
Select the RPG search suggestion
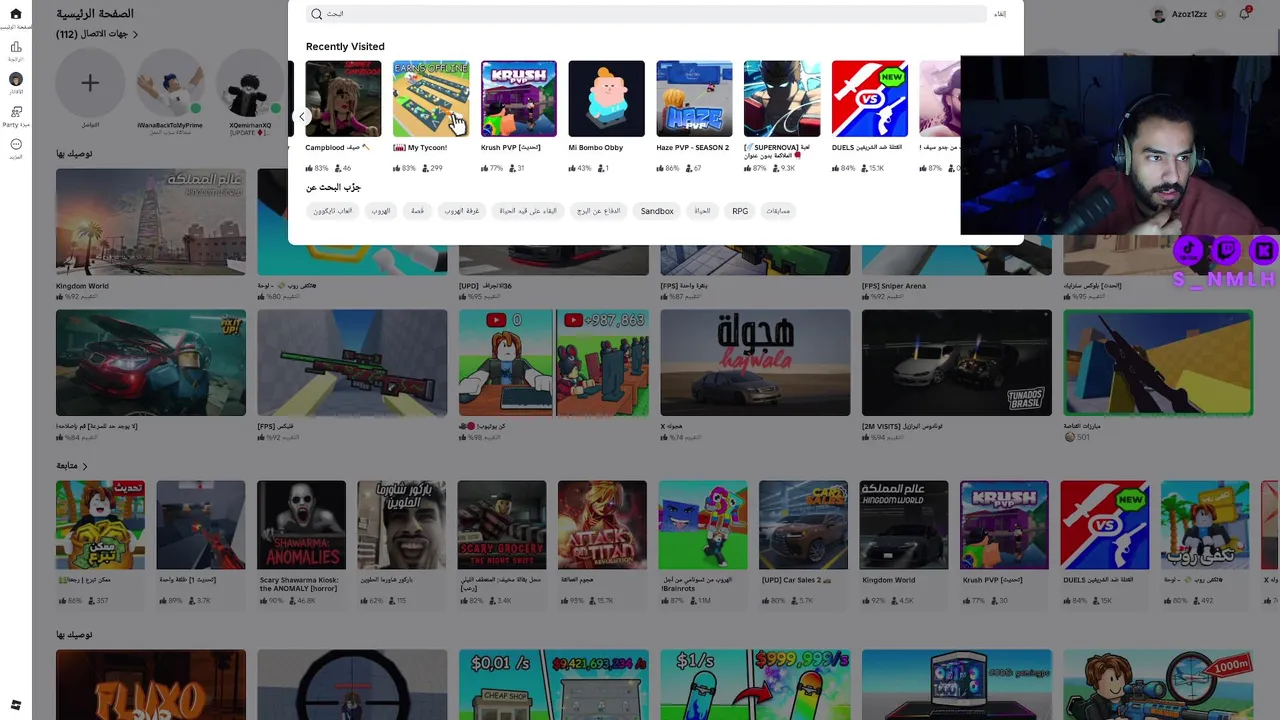740,211
